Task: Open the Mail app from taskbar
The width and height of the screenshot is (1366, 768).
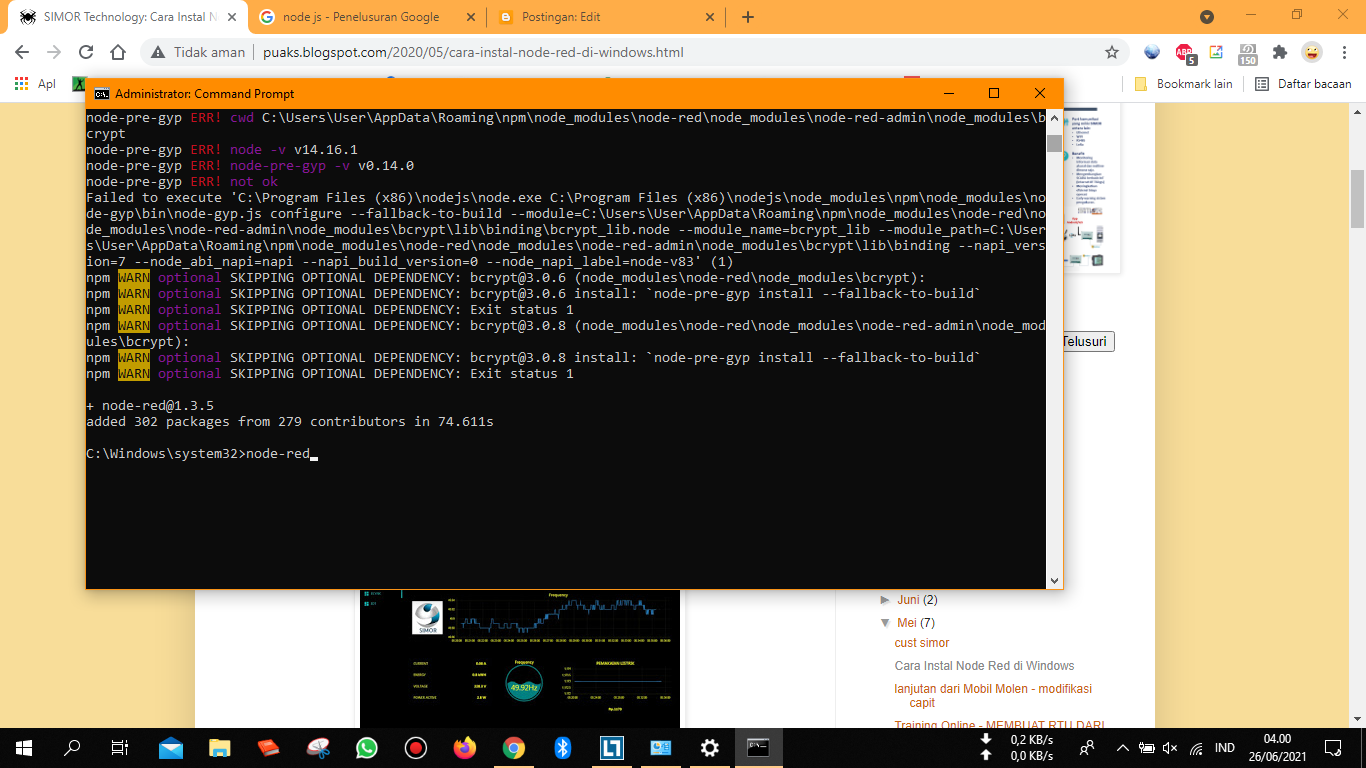Action: (x=171, y=747)
